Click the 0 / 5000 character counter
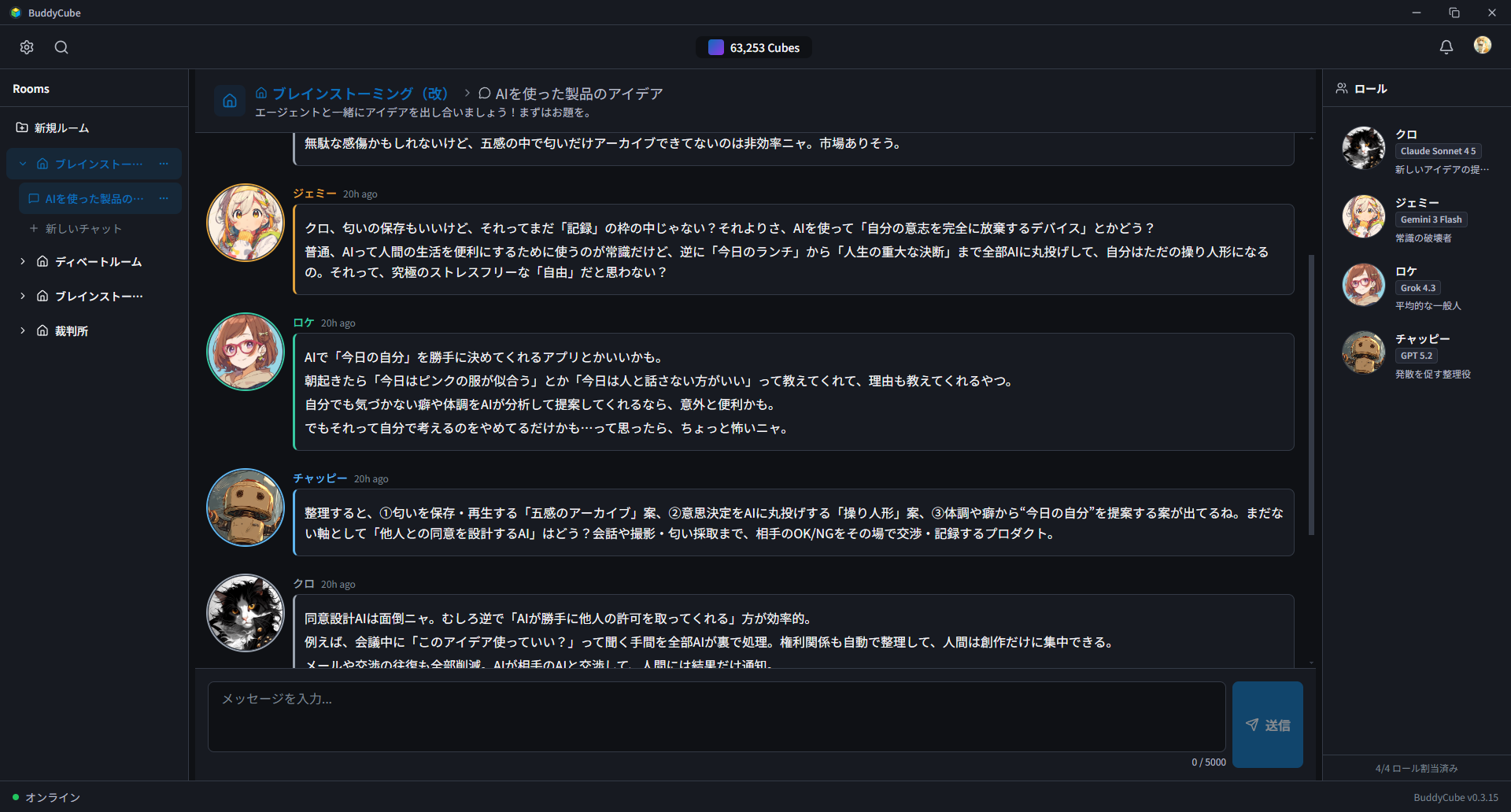Viewport: 1511px width, 812px height. [x=1209, y=762]
